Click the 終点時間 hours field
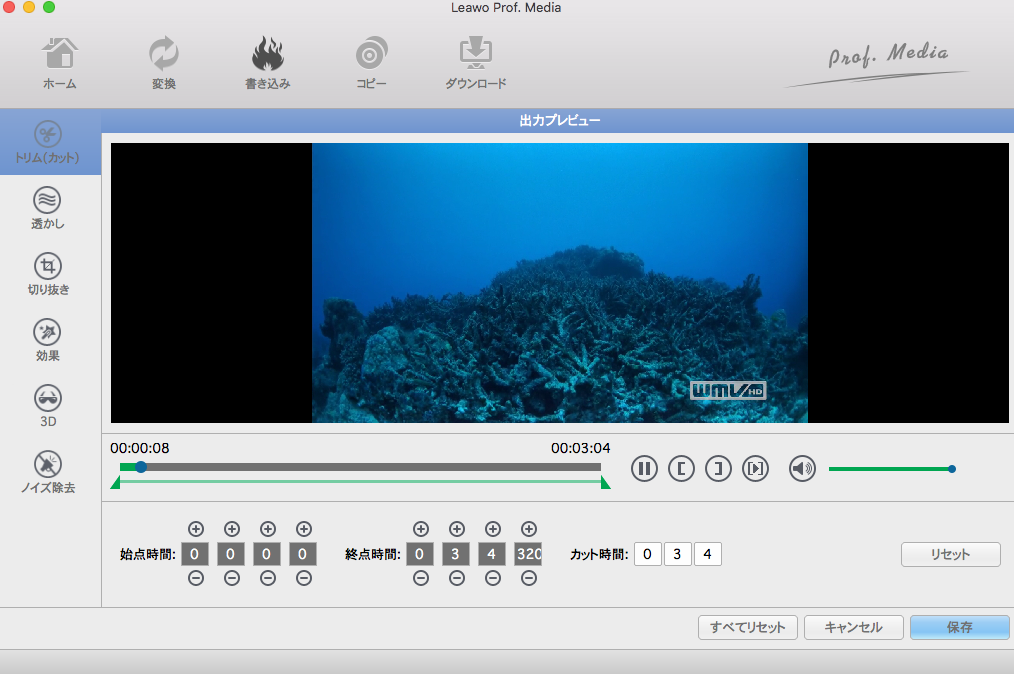The width and height of the screenshot is (1014, 674). (x=420, y=554)
